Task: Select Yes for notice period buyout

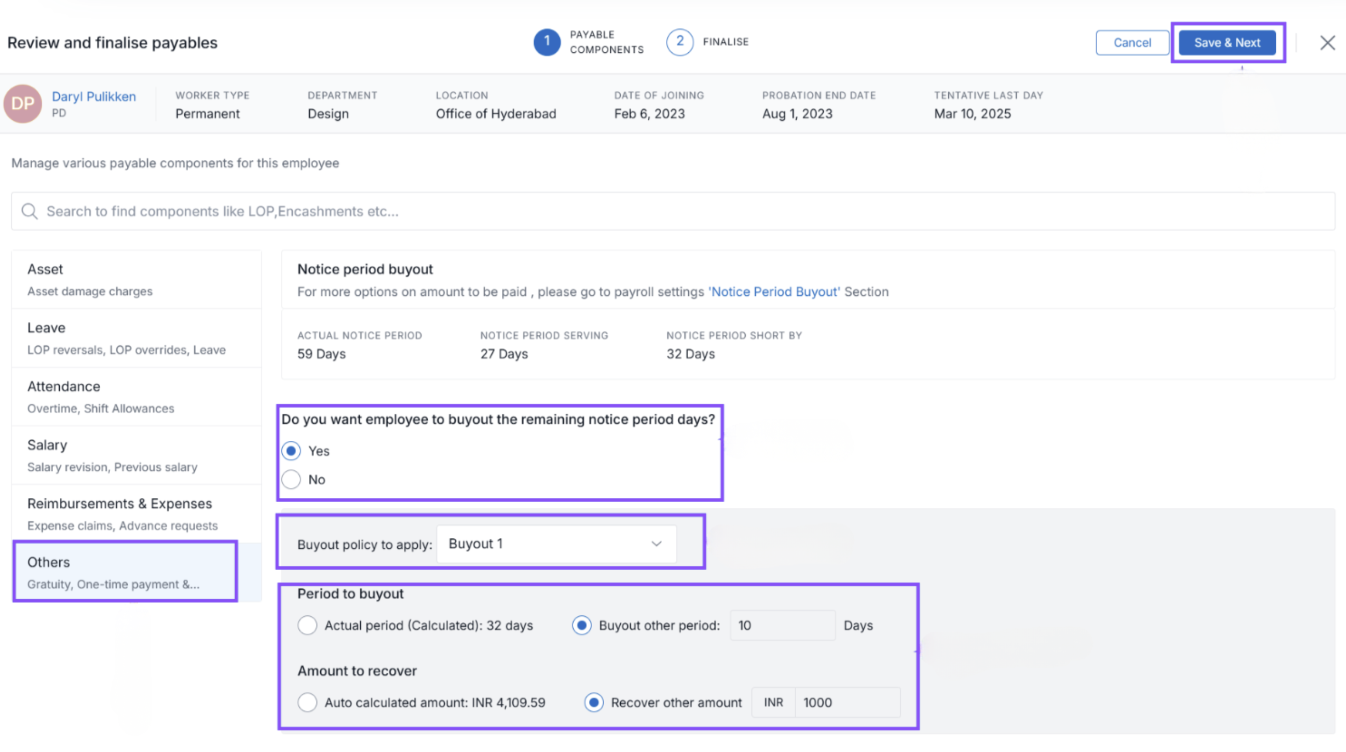Action: [291, 451]
